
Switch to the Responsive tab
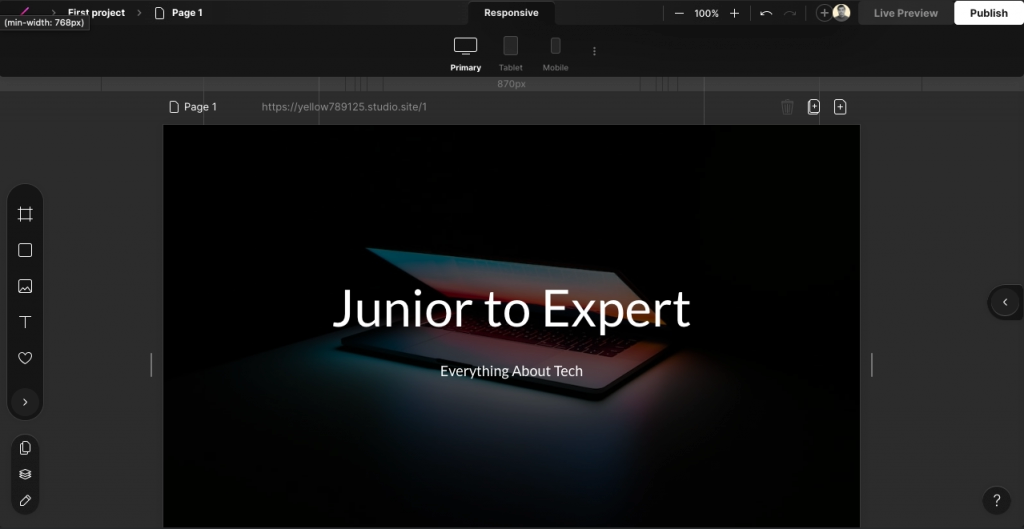coord(511,12)
